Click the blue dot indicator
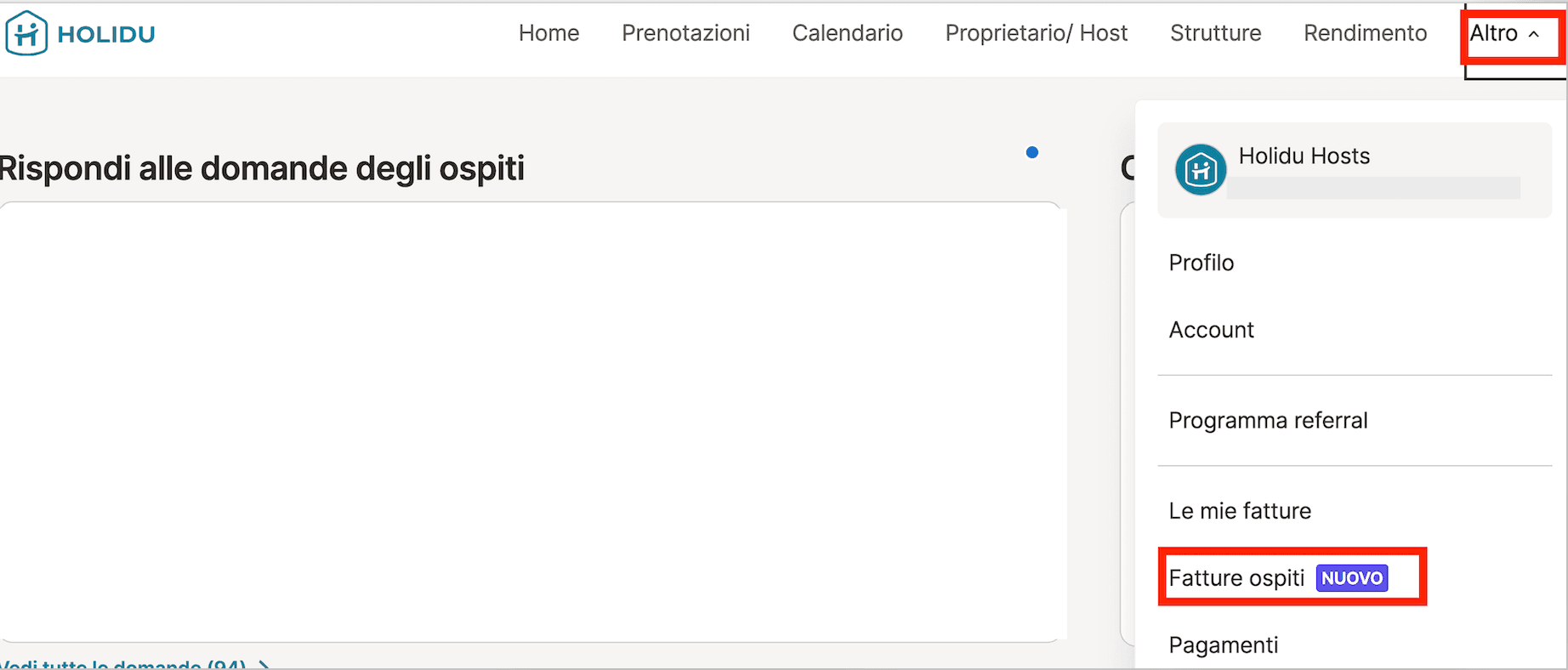 tap(1031, 152)
